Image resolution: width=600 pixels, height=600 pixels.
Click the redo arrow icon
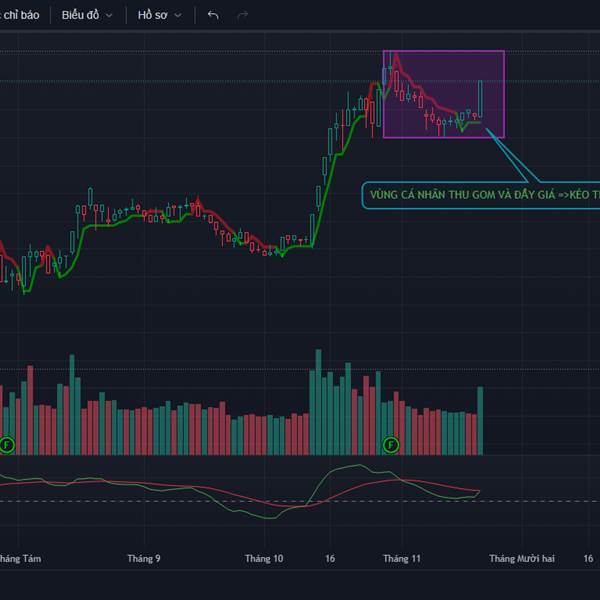[x=243, y=15]
